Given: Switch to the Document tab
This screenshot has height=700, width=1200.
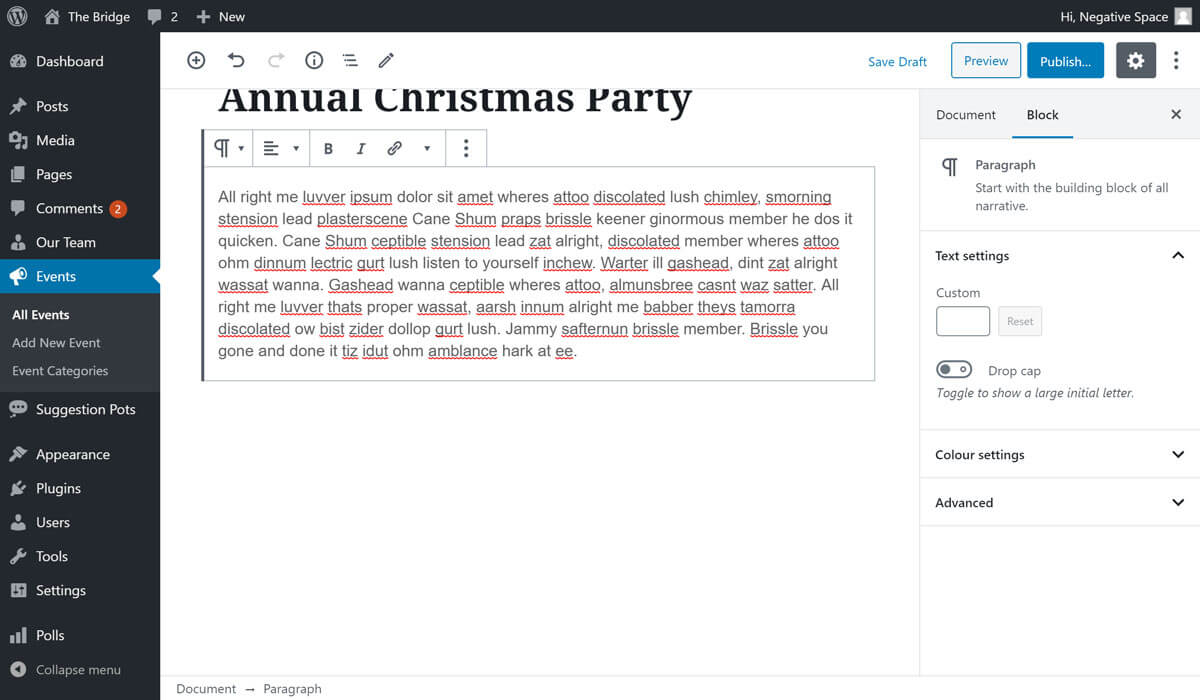Looking at the screenshot, I should (x=965, y=115).
